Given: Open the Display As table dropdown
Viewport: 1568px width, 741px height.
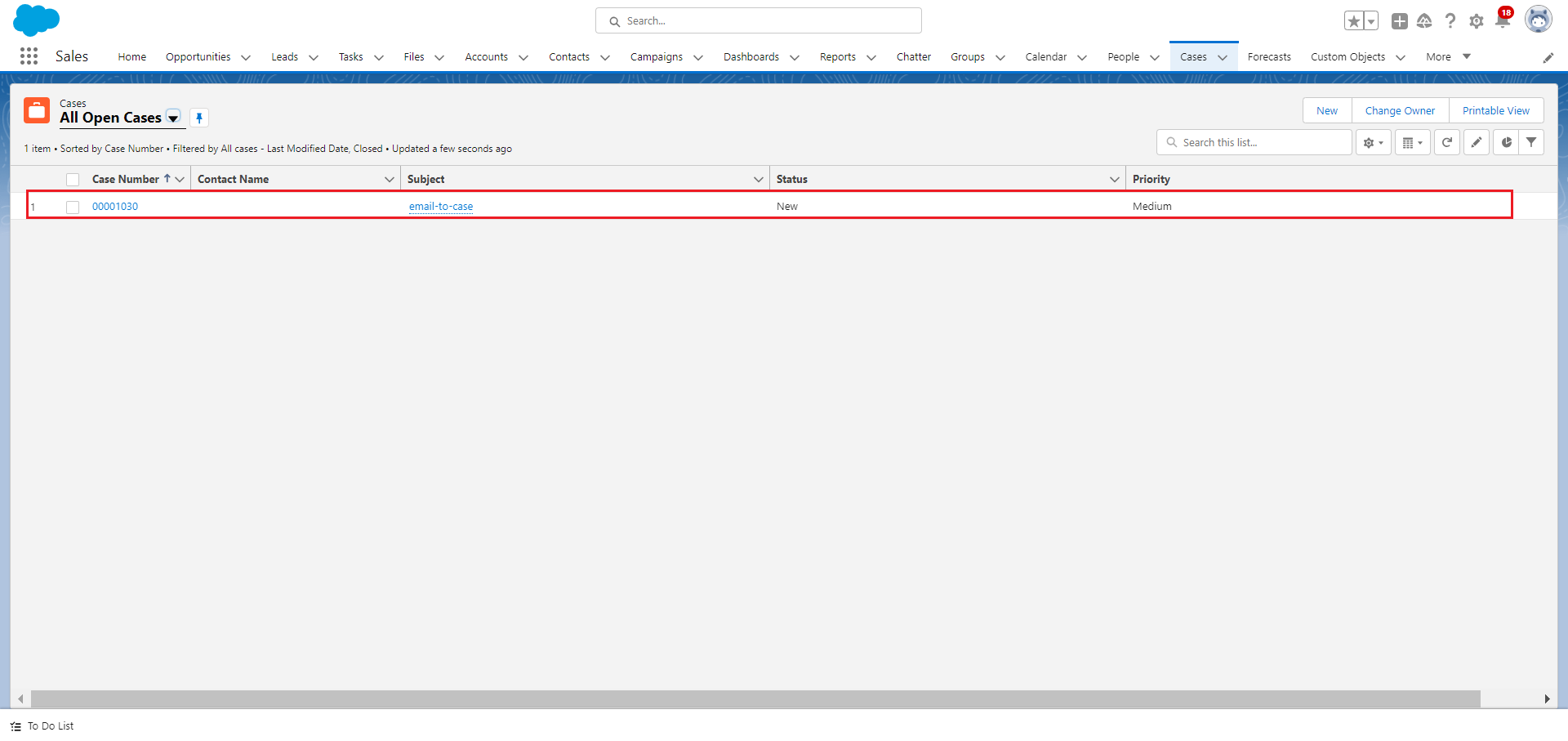Looking at the screenshot, I should point(1412,142).
